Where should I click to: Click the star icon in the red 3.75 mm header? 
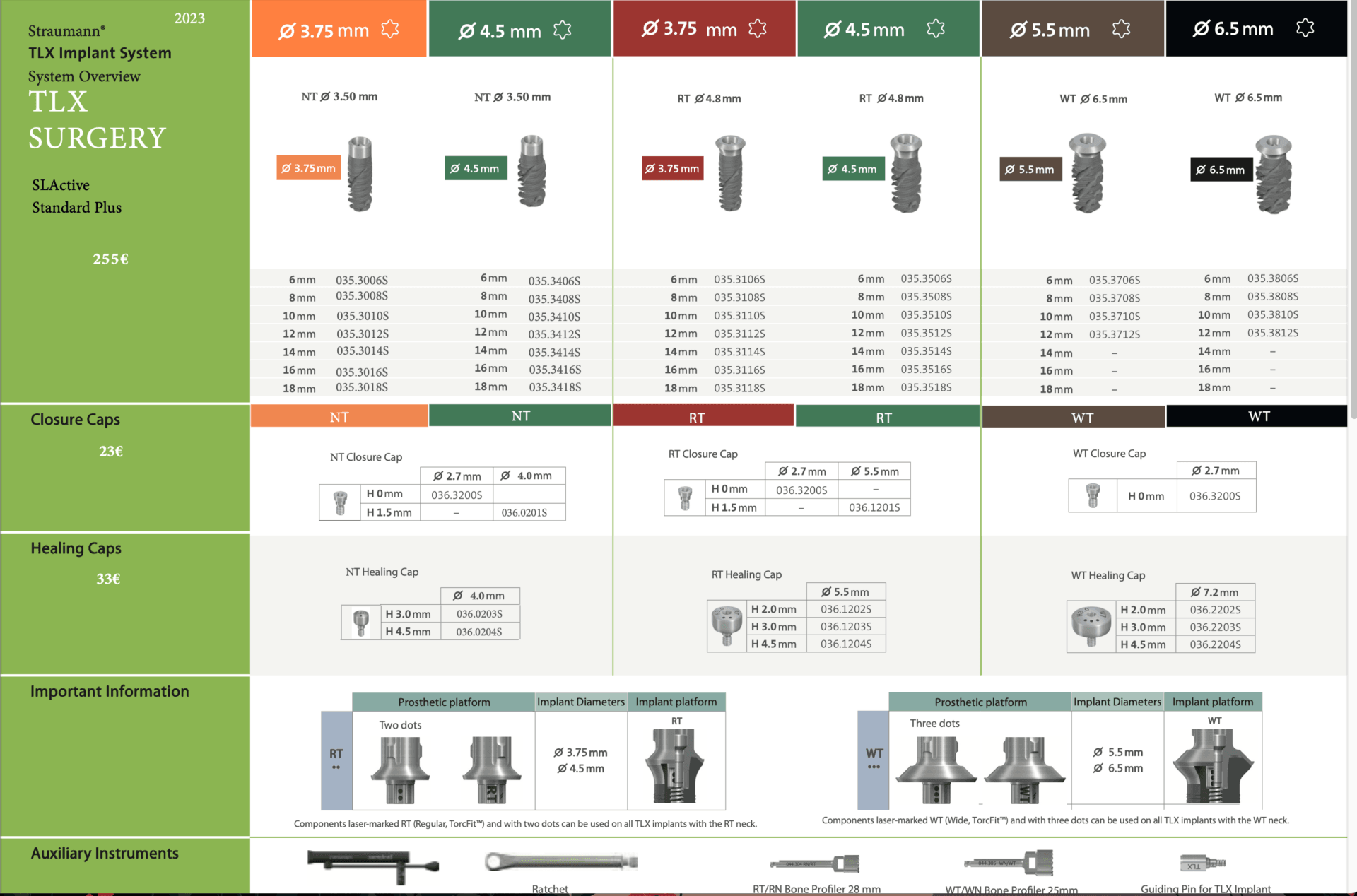point(758,28)
